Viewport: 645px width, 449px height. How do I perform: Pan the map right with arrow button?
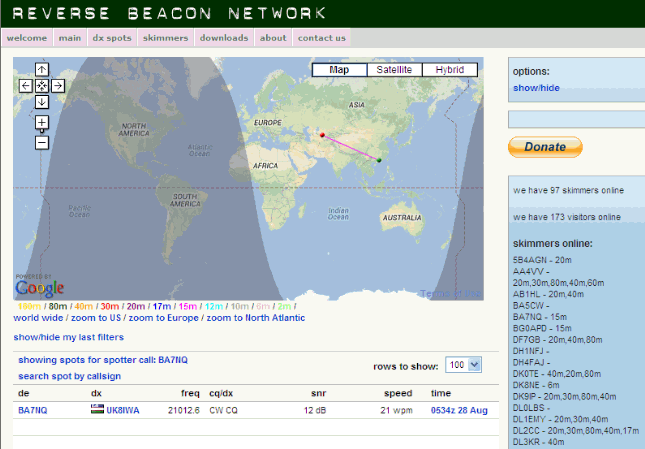click(x=58, y=86)
